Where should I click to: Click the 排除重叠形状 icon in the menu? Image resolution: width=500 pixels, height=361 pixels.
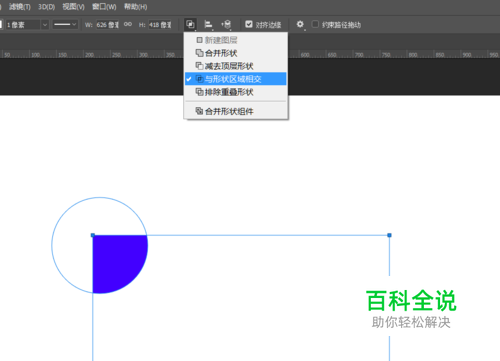point(199,92)
